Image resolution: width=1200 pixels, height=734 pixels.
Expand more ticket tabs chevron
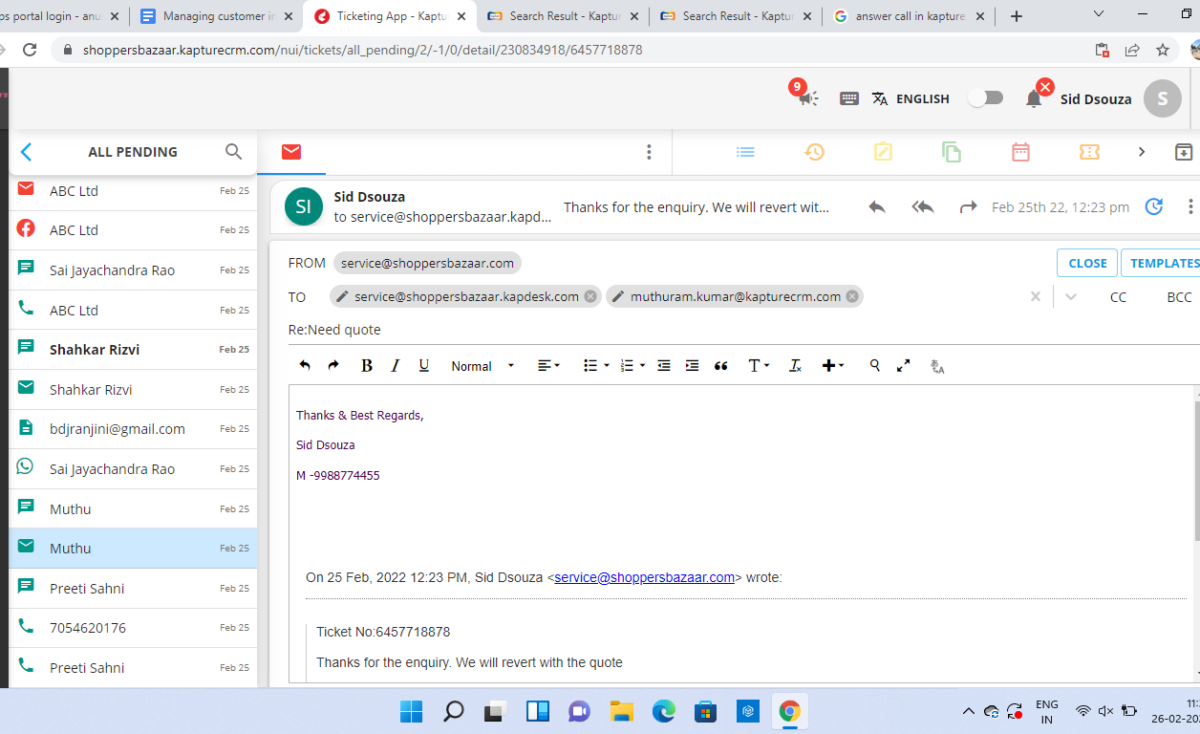pyautogui.click(x=1141, y=152)
